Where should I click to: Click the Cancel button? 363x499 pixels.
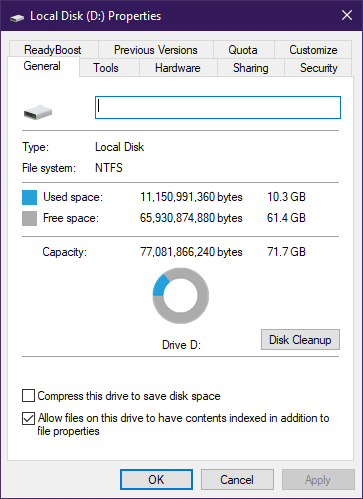(x=237, y=480)
